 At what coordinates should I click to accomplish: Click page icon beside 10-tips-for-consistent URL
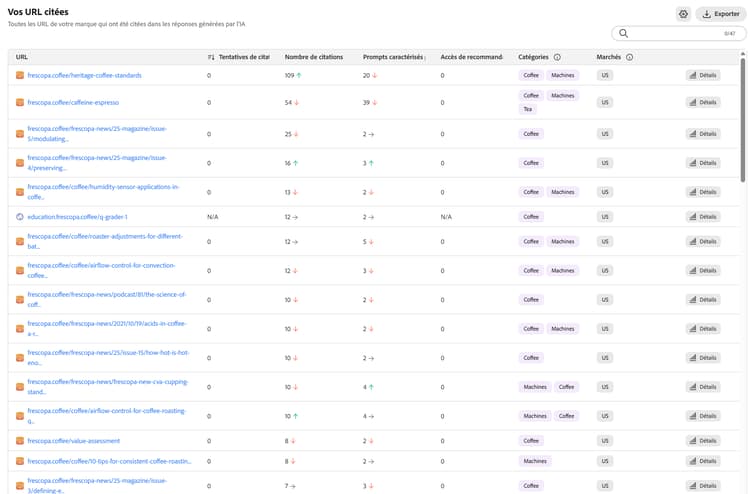tap(20, 461)
